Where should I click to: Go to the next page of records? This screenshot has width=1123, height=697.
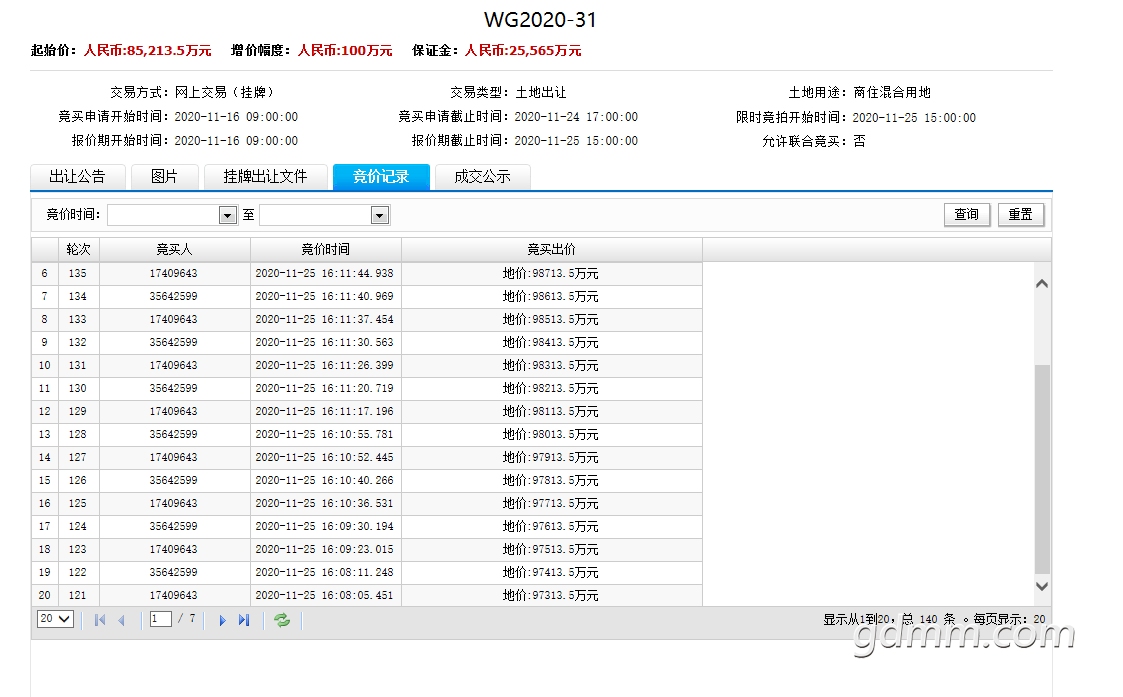222,620
